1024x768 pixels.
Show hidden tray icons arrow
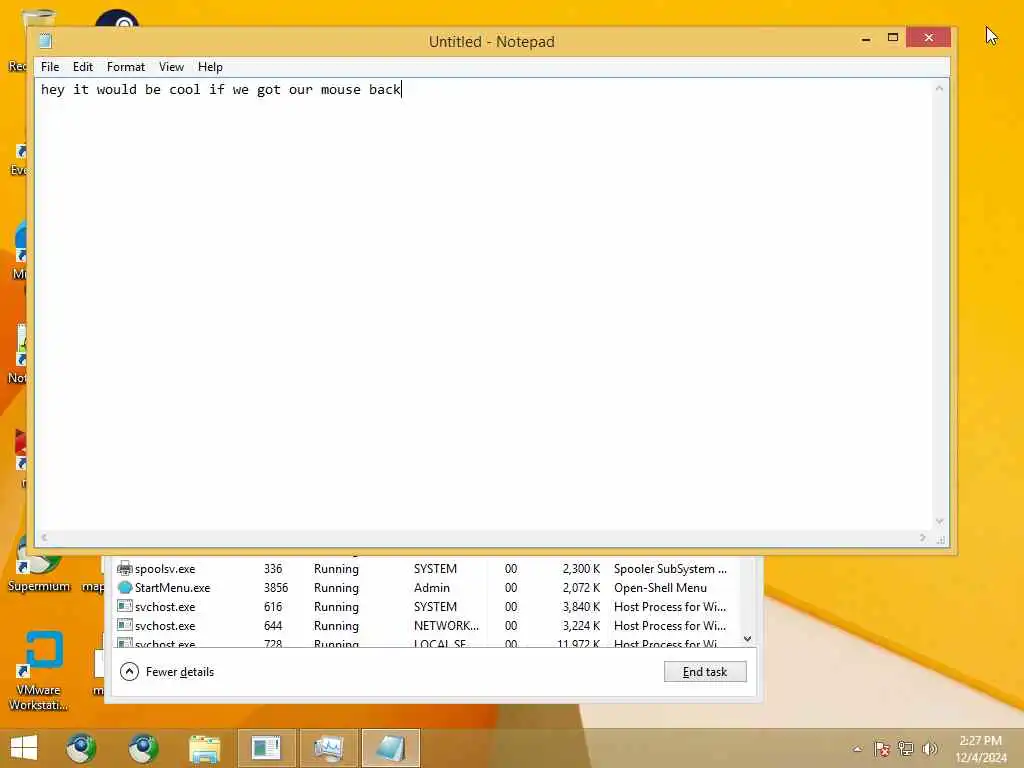(x=857, y=749)
